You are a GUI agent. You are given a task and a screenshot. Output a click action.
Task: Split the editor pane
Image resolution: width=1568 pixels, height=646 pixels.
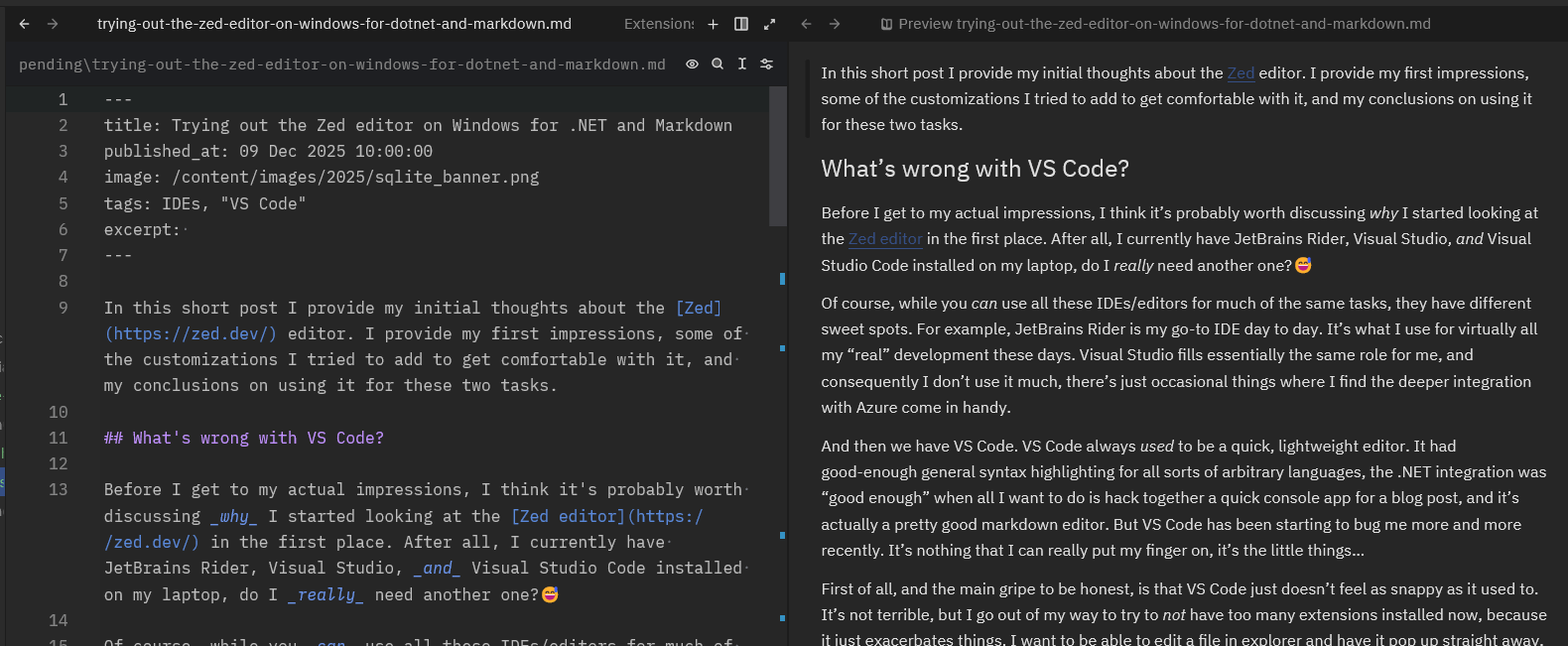[x=741, y=24]
